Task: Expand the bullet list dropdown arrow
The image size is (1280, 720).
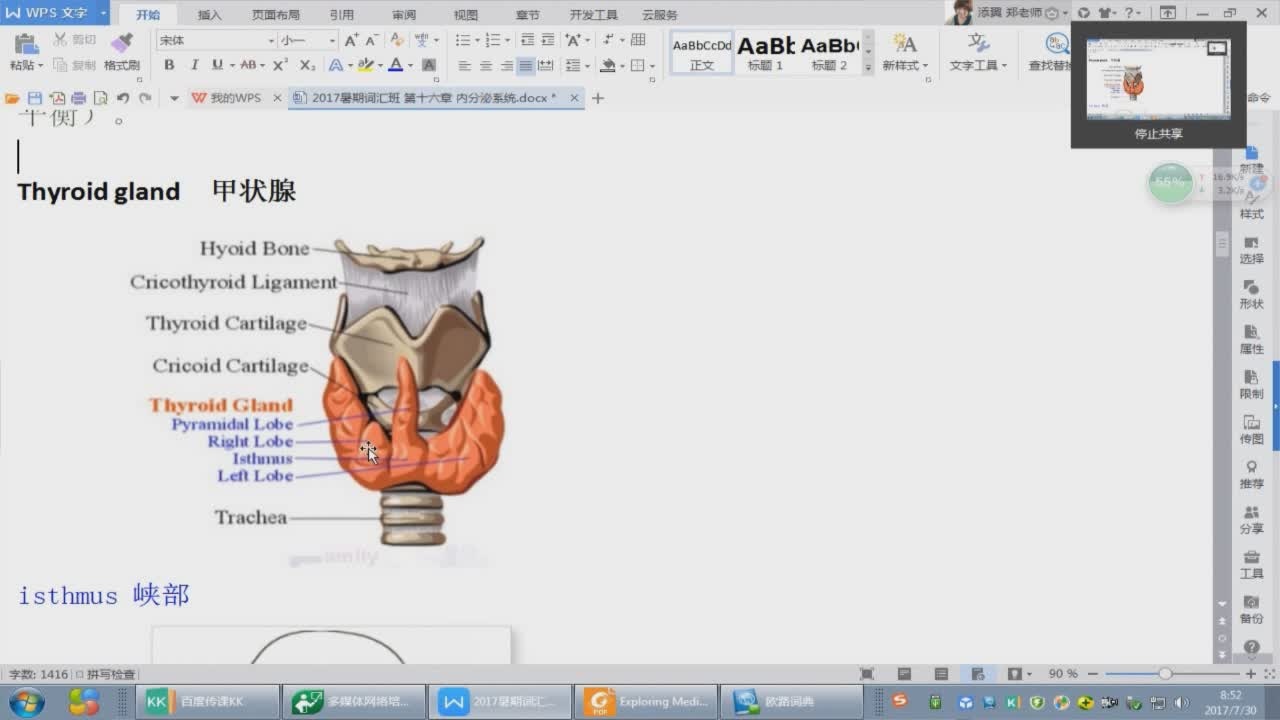Action: tap(478, 41)
